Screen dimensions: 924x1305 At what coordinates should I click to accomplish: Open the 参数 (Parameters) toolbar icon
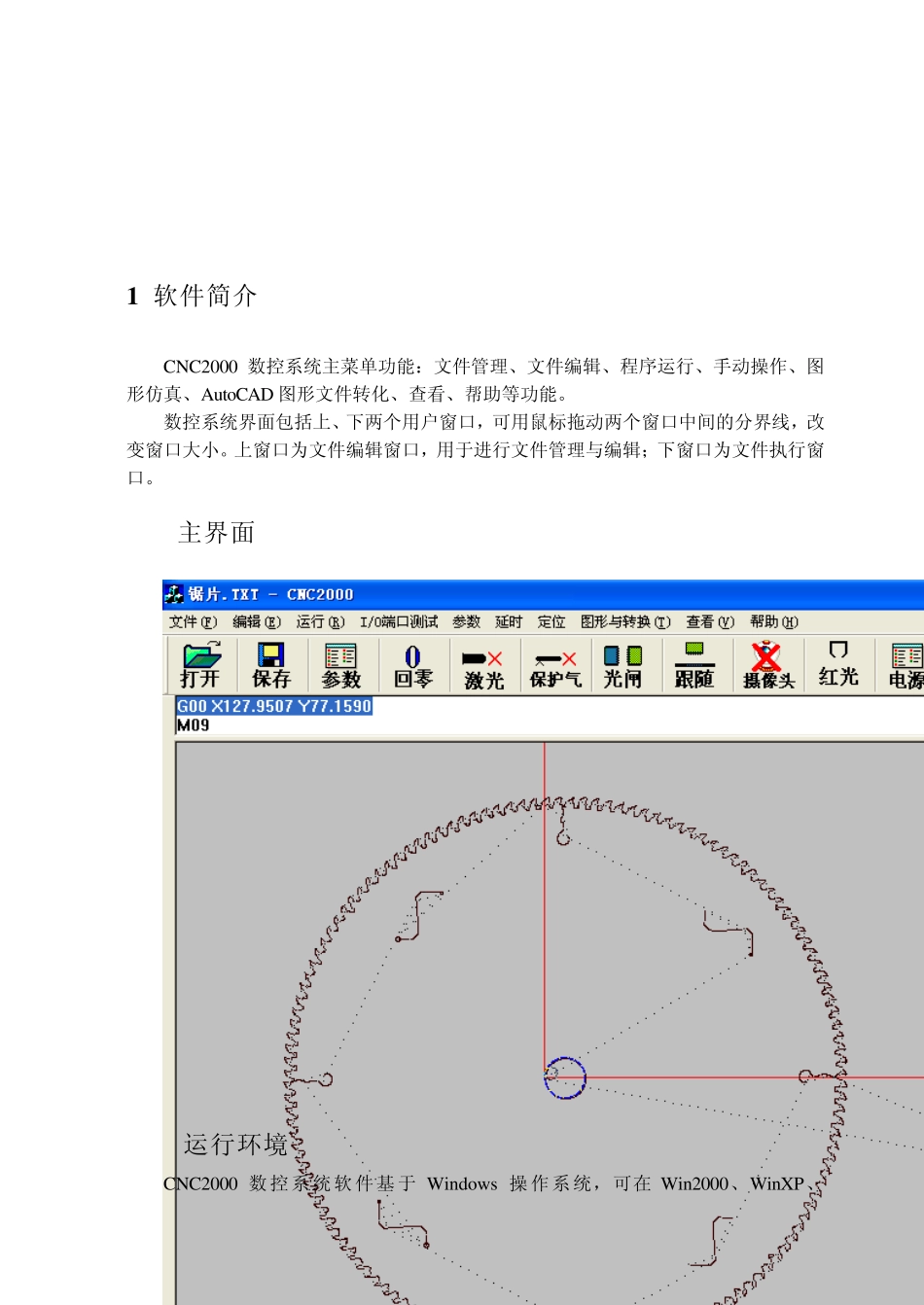(341, 665)
